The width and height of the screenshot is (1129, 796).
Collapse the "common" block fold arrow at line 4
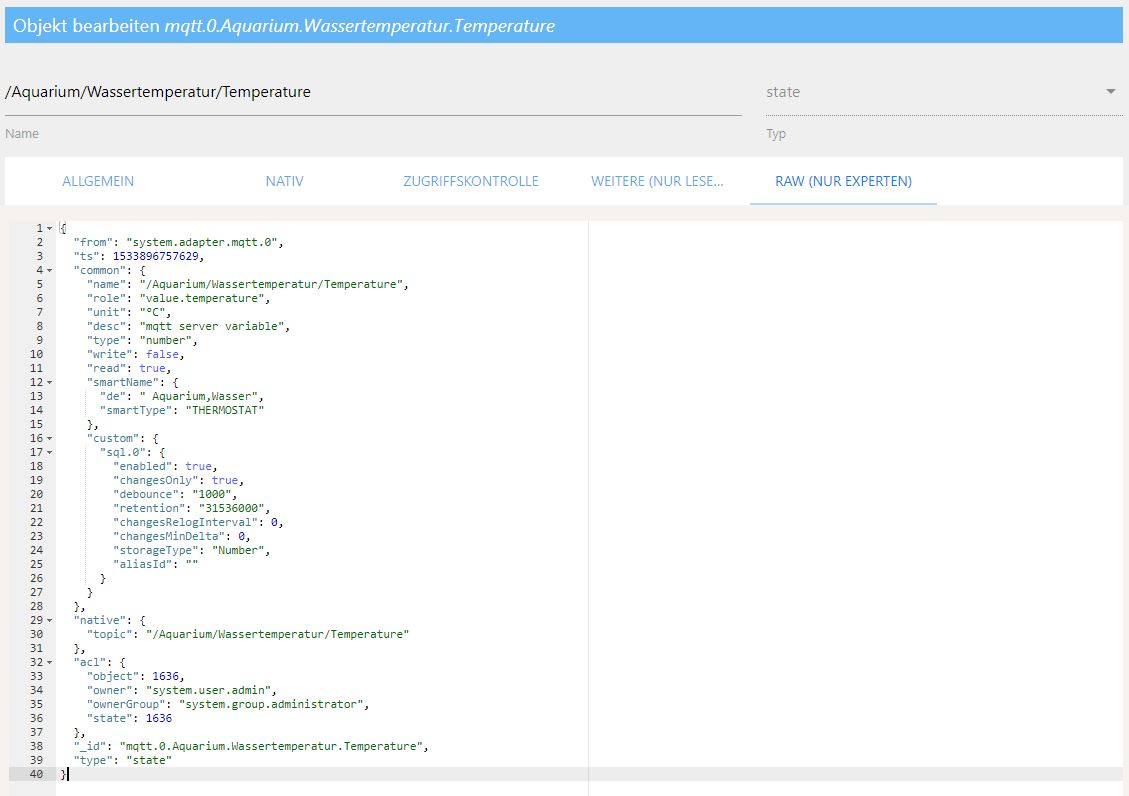click(x=50, y=271)
